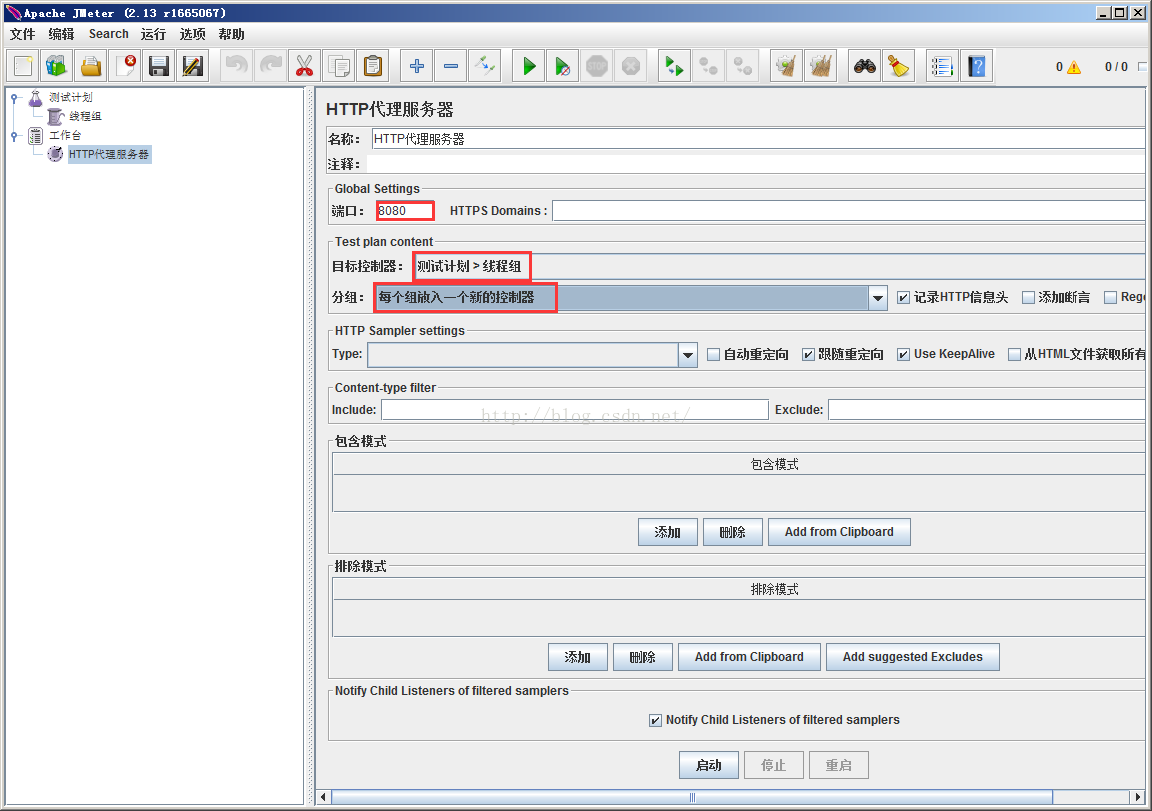Image resolution: width=1152 pixels, height=811 pixels.
Task: Click Add from Clipboard under 排除模式
Action: click(x=749, y=657)
